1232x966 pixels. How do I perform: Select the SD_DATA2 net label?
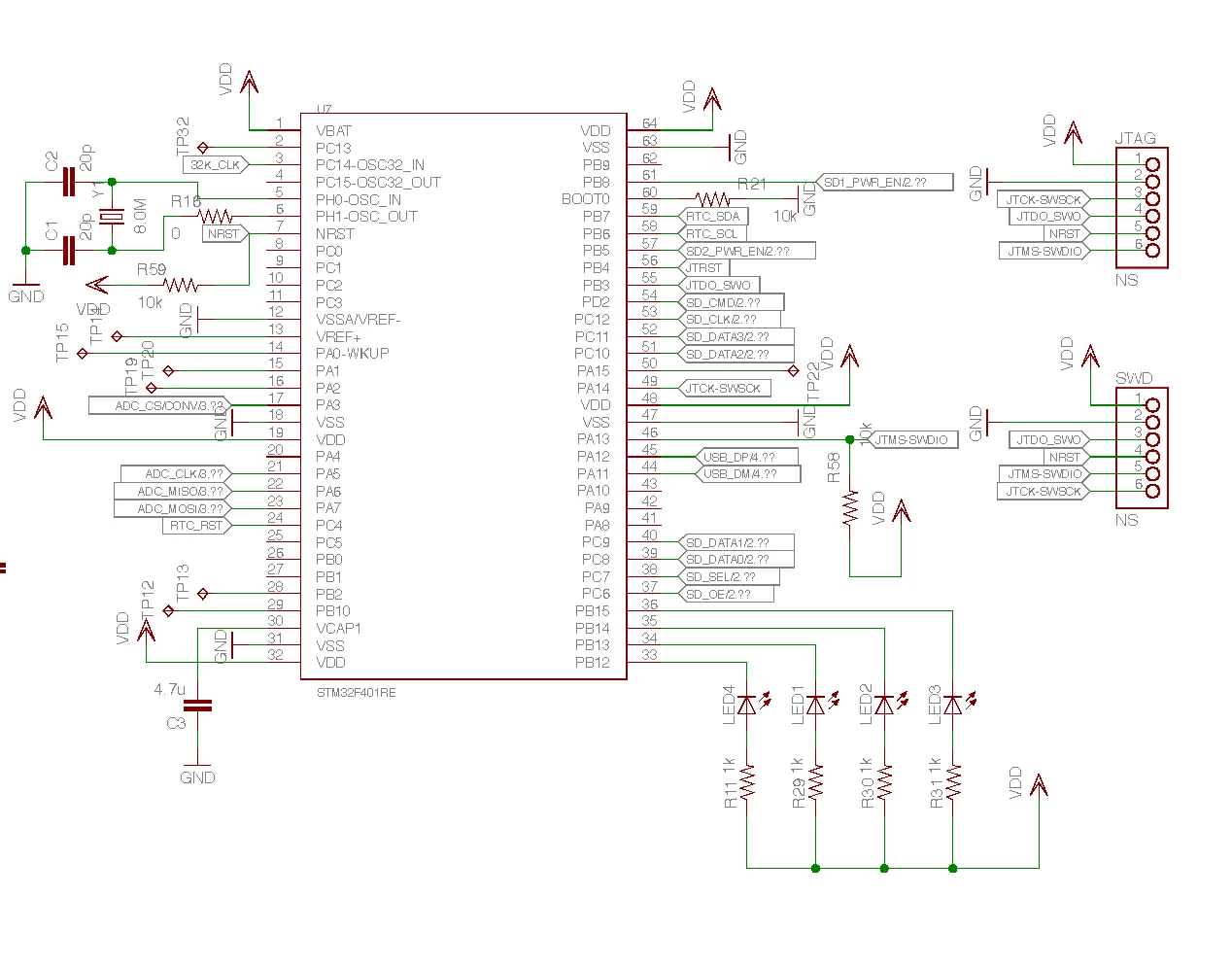(x=734, y=354)
